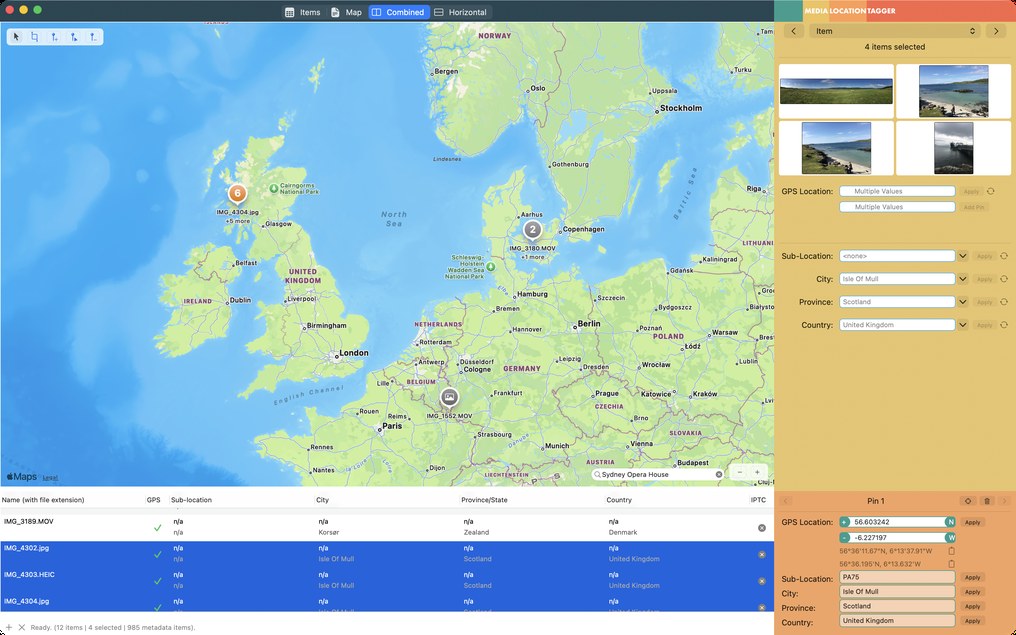Zoom in the map with plus button

tap(757, 472)
